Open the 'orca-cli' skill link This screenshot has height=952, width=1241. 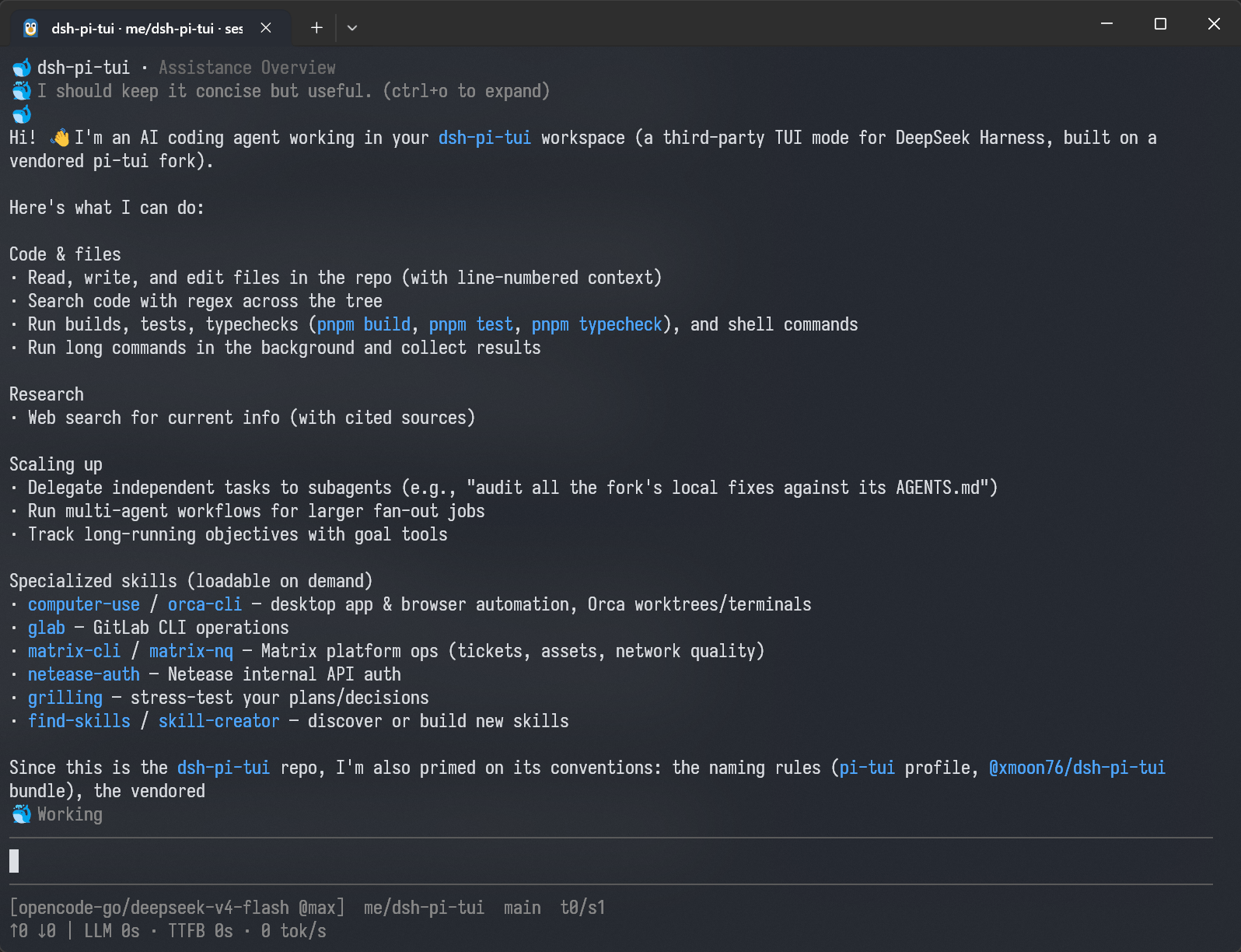click(205, 604)
